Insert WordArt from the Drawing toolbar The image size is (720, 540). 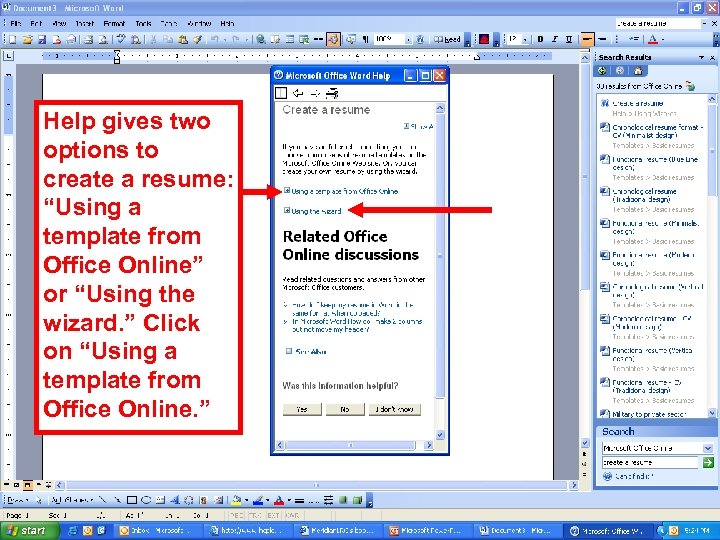click(175, 500)
